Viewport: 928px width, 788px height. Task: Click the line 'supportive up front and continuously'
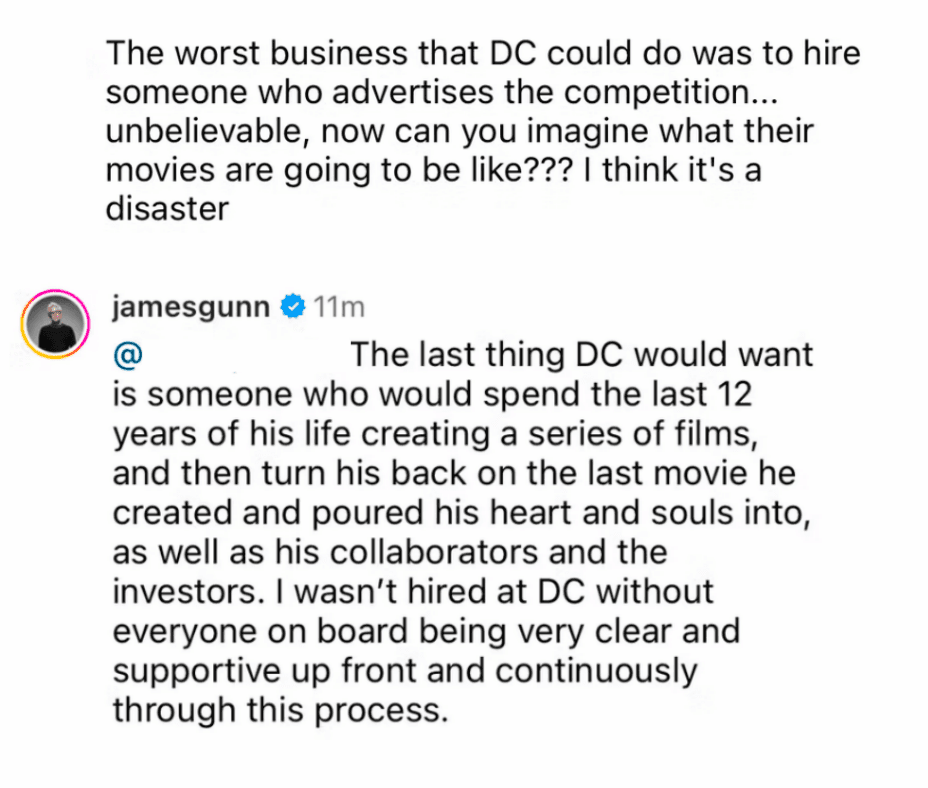pyautogui.click(x=405, y=671)
